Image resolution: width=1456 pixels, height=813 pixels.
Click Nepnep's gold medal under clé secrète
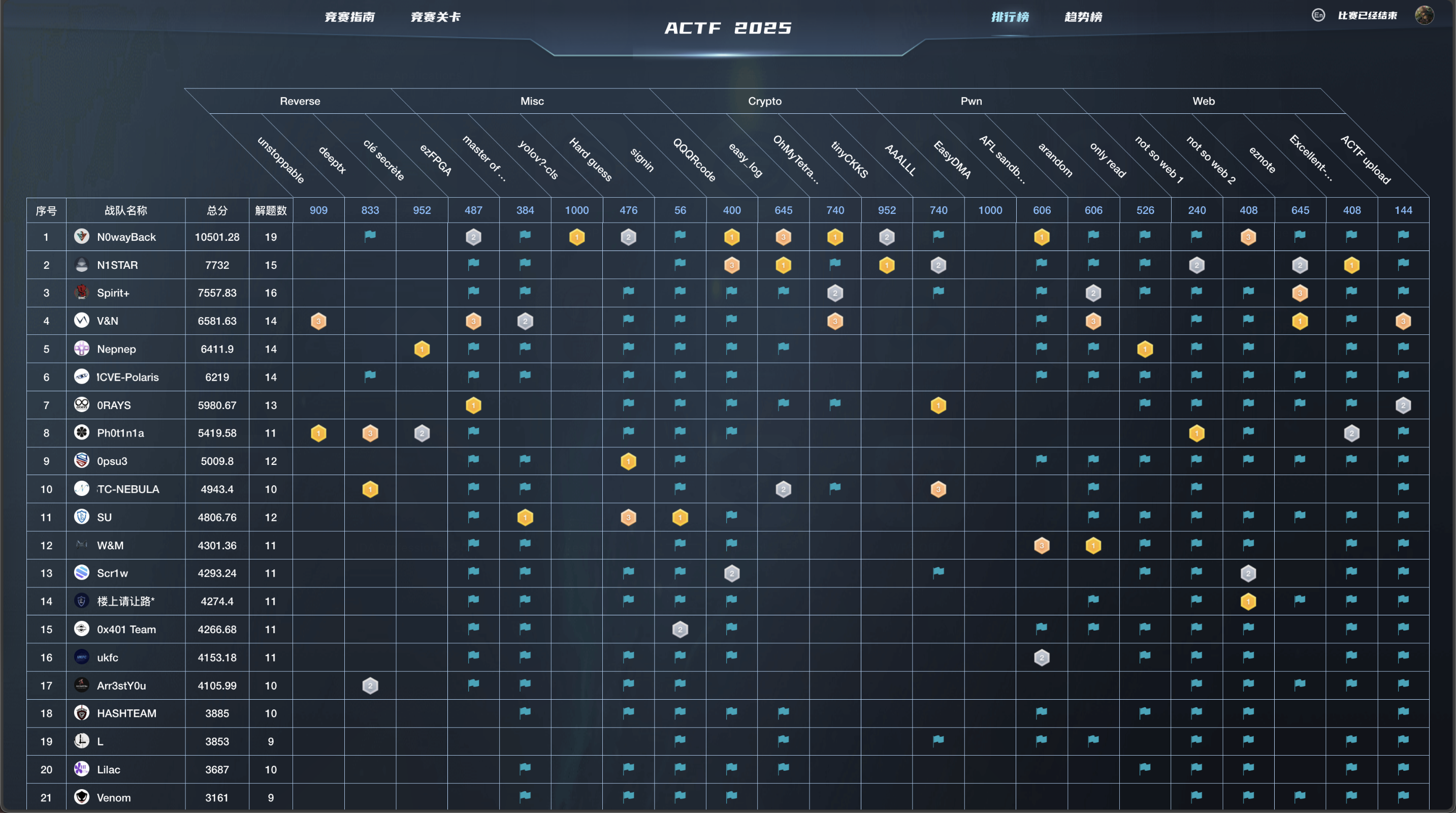(422, 349)
